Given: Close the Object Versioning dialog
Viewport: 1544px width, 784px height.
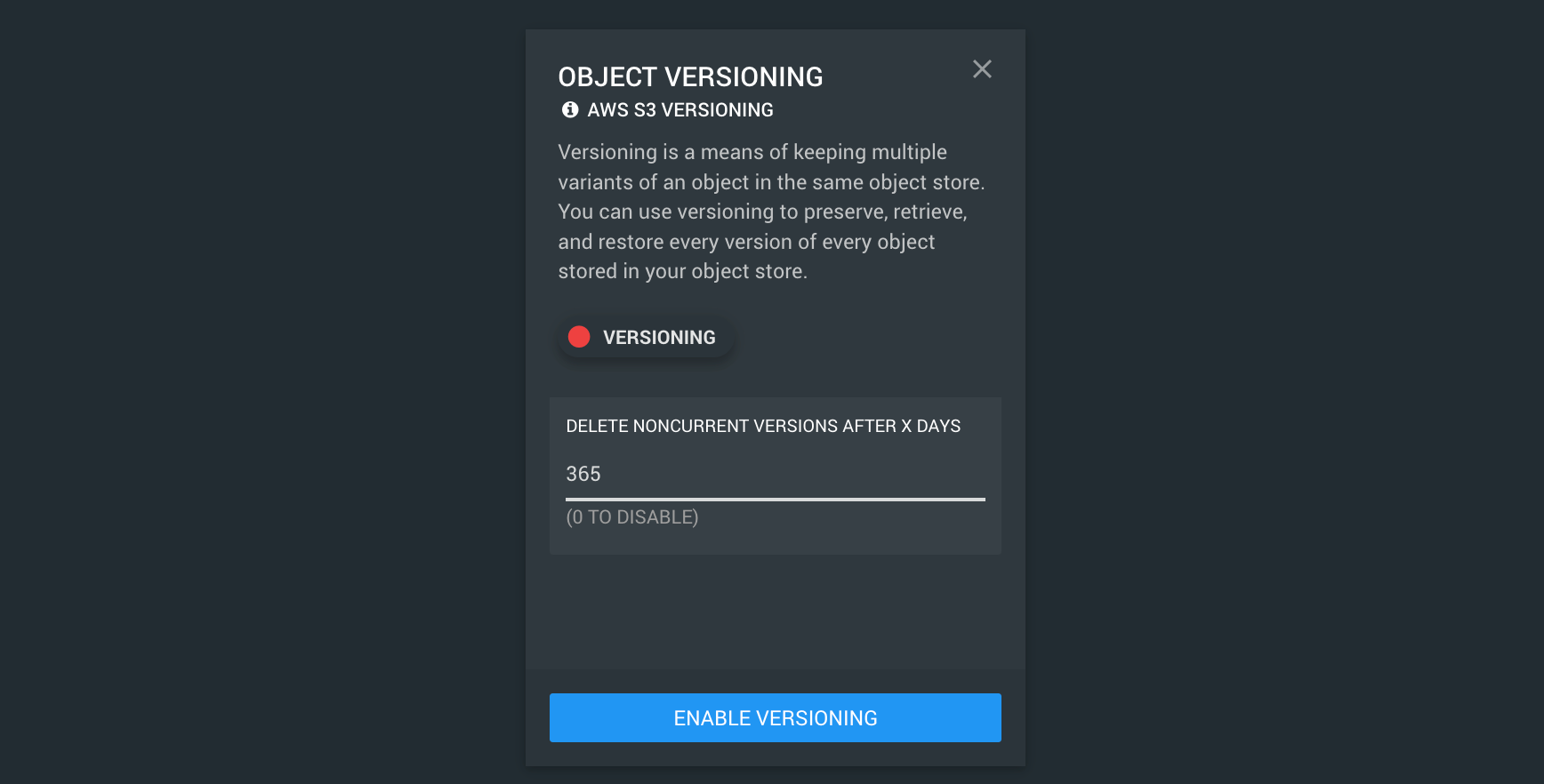Looking at the screenshot, I should coord(982,69).
